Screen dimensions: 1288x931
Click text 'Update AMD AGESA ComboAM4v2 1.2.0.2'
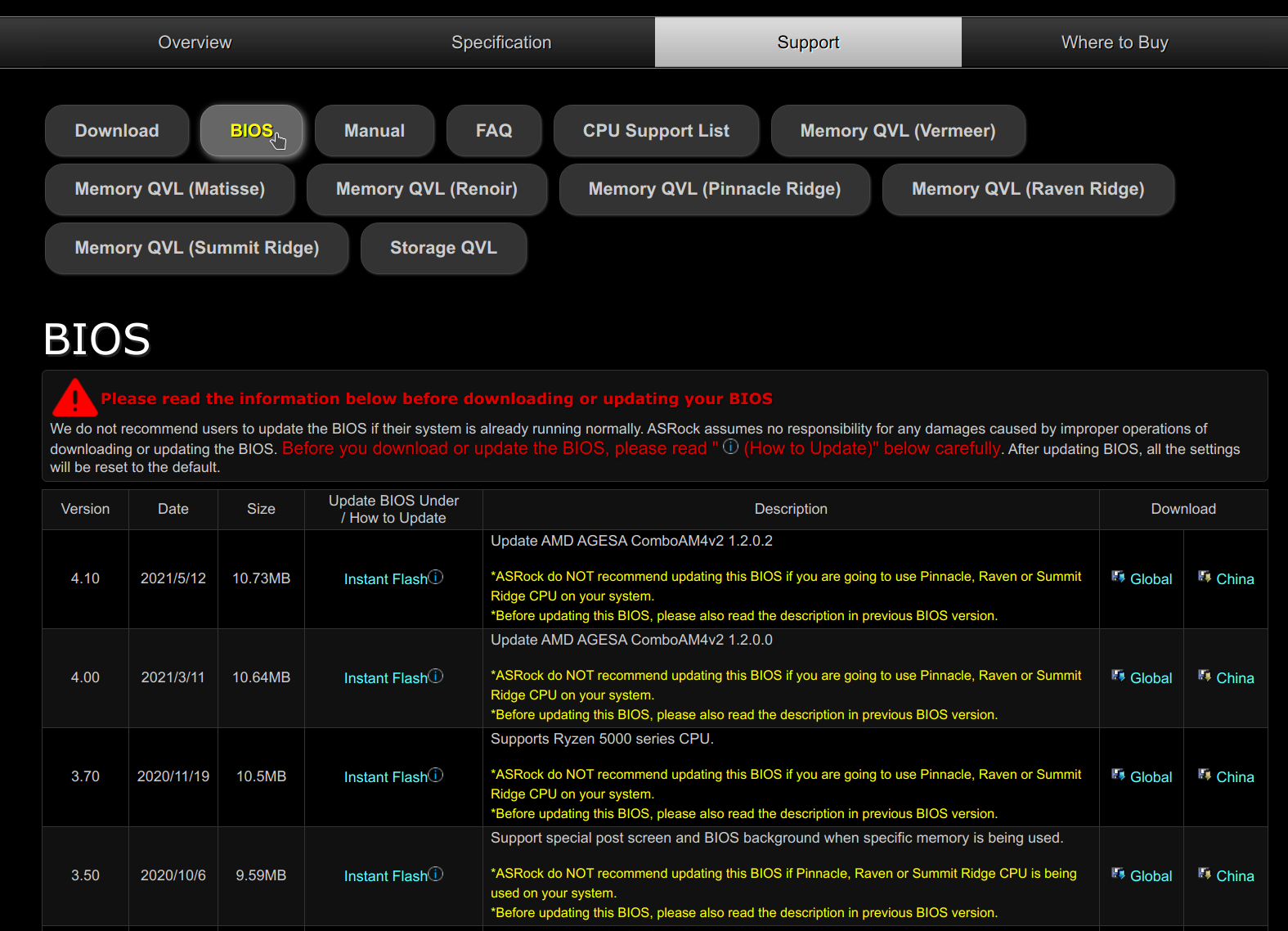[x=631, y=541]
